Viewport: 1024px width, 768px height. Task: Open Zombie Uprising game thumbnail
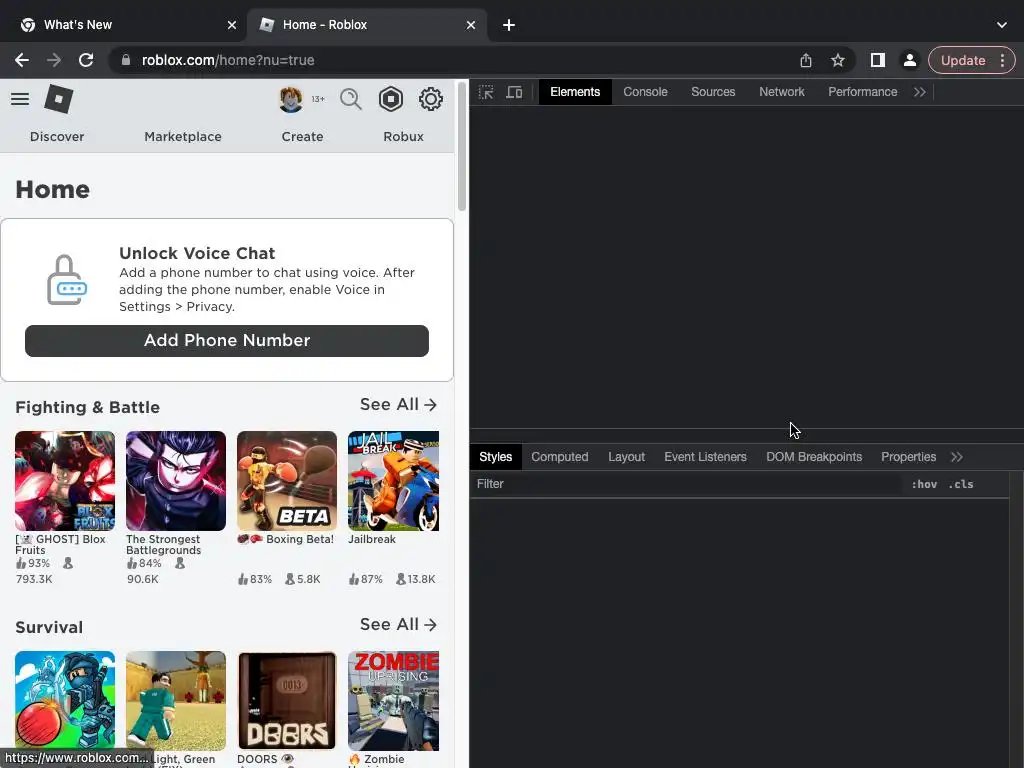click(393, 701)
